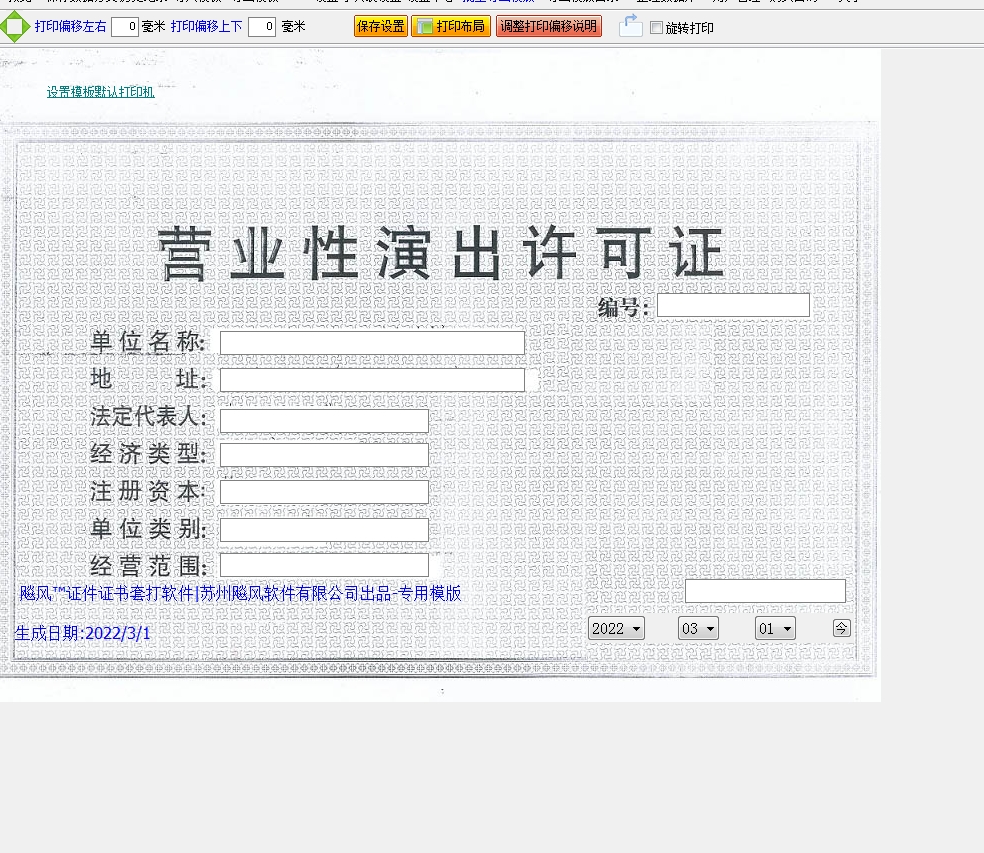984x853 pixels.
Task: Open the day 01 dropdown
Action: pyautogui.click(x=775, y=628)
